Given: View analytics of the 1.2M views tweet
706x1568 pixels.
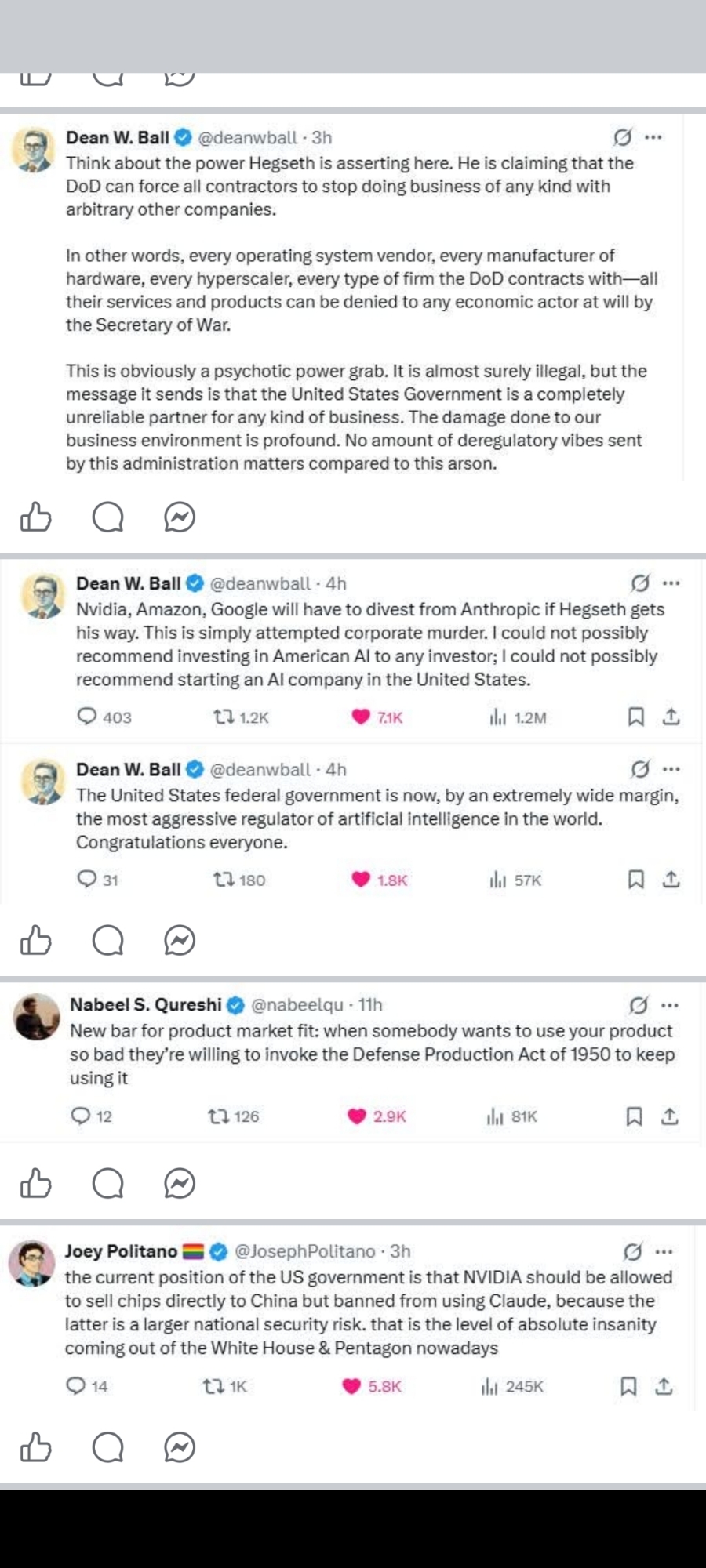Looking at the screenshot, I should [518, 717].
